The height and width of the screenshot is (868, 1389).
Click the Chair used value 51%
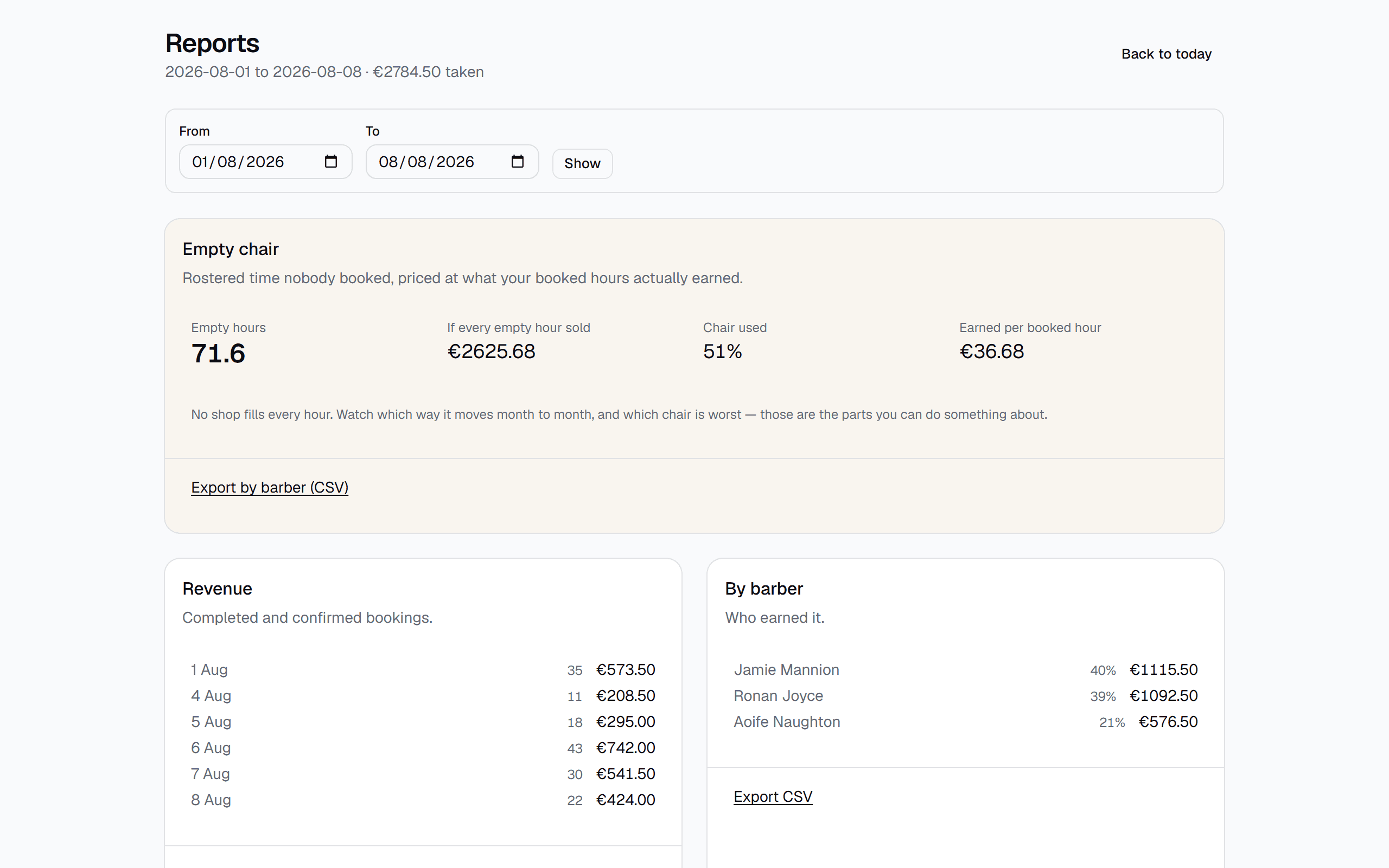click(x=722, y=352)
